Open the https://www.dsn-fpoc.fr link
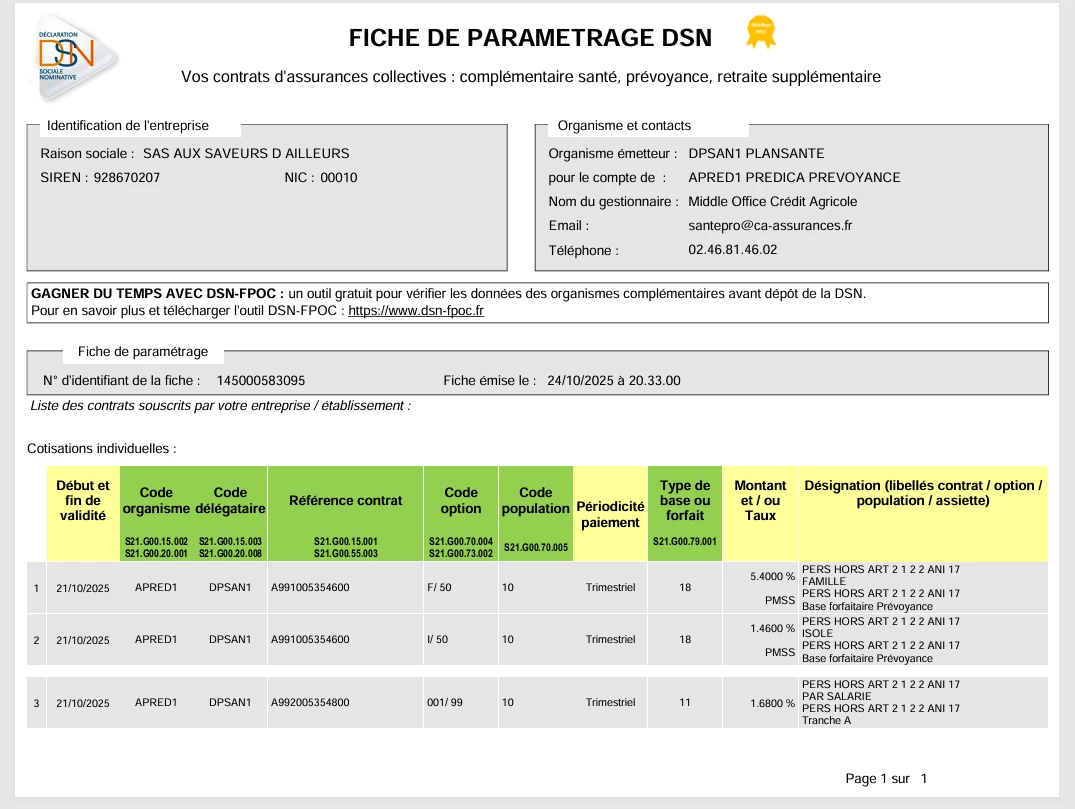This screenshot has width=1075, height=809. [415, 311]
